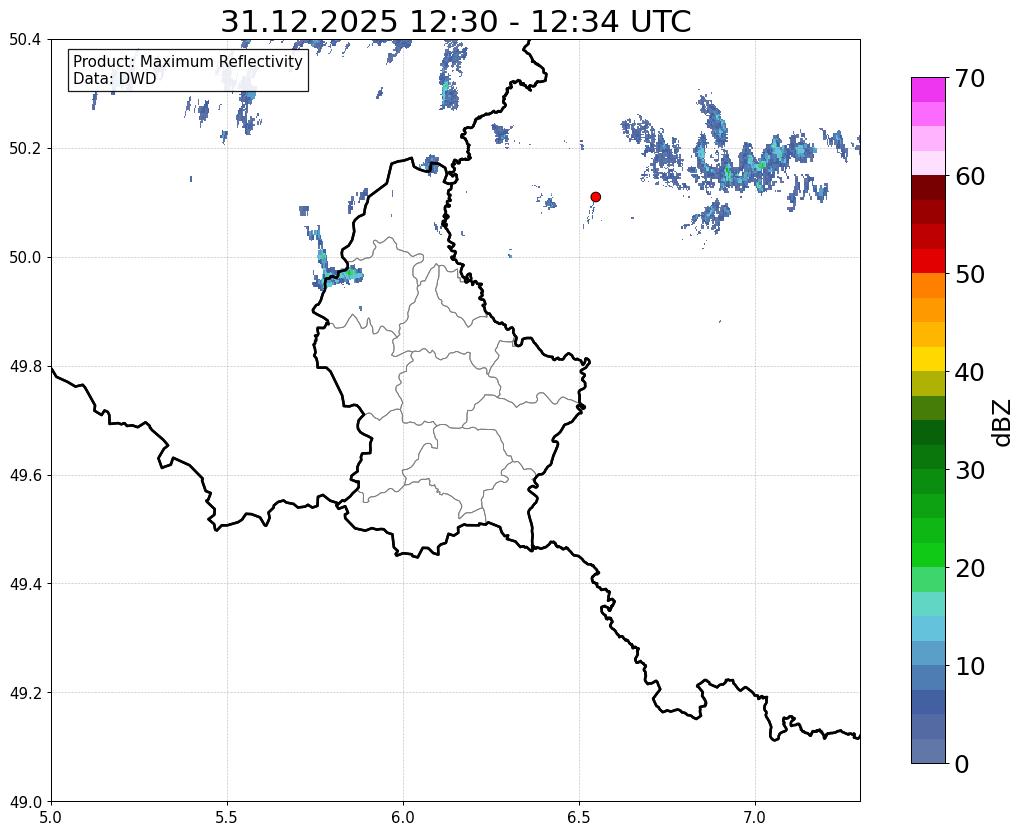
Task: Click the latitude tick label 49.8
Action: point(25,367)
